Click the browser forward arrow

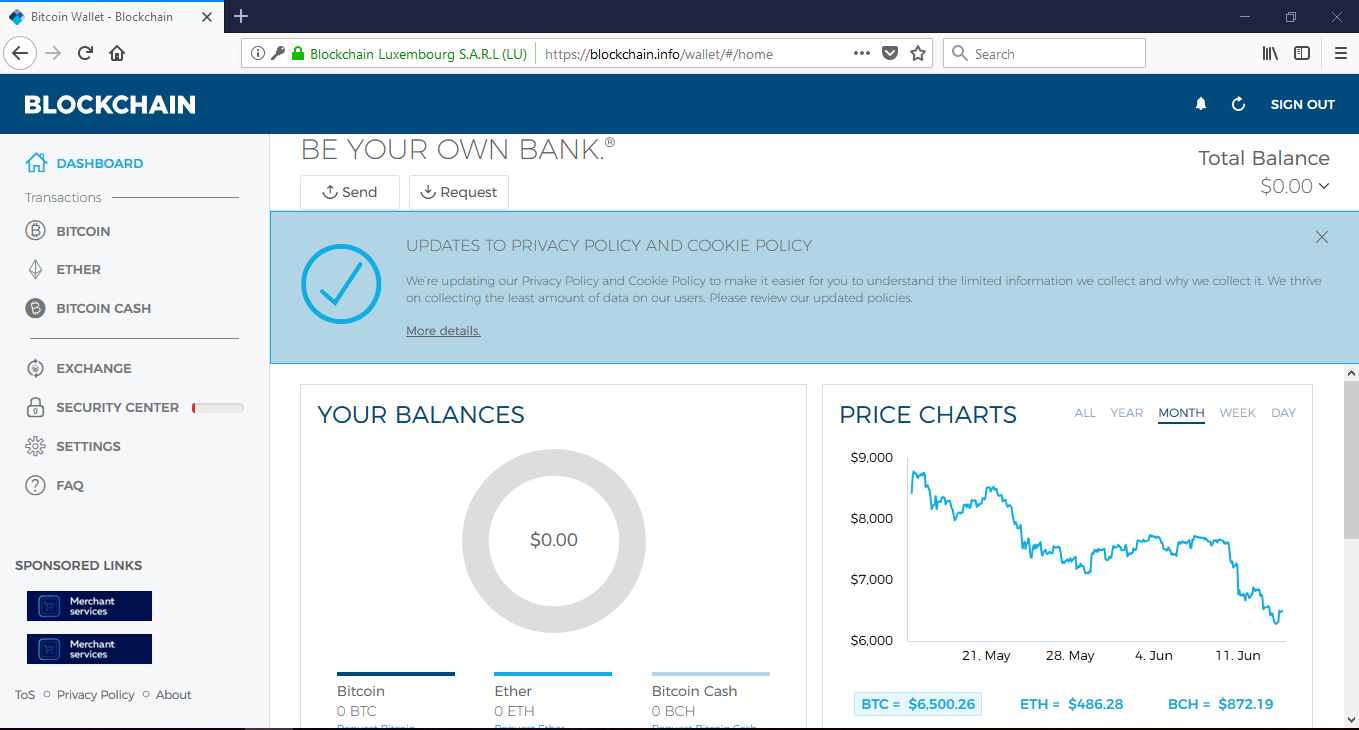click(53, 54)
